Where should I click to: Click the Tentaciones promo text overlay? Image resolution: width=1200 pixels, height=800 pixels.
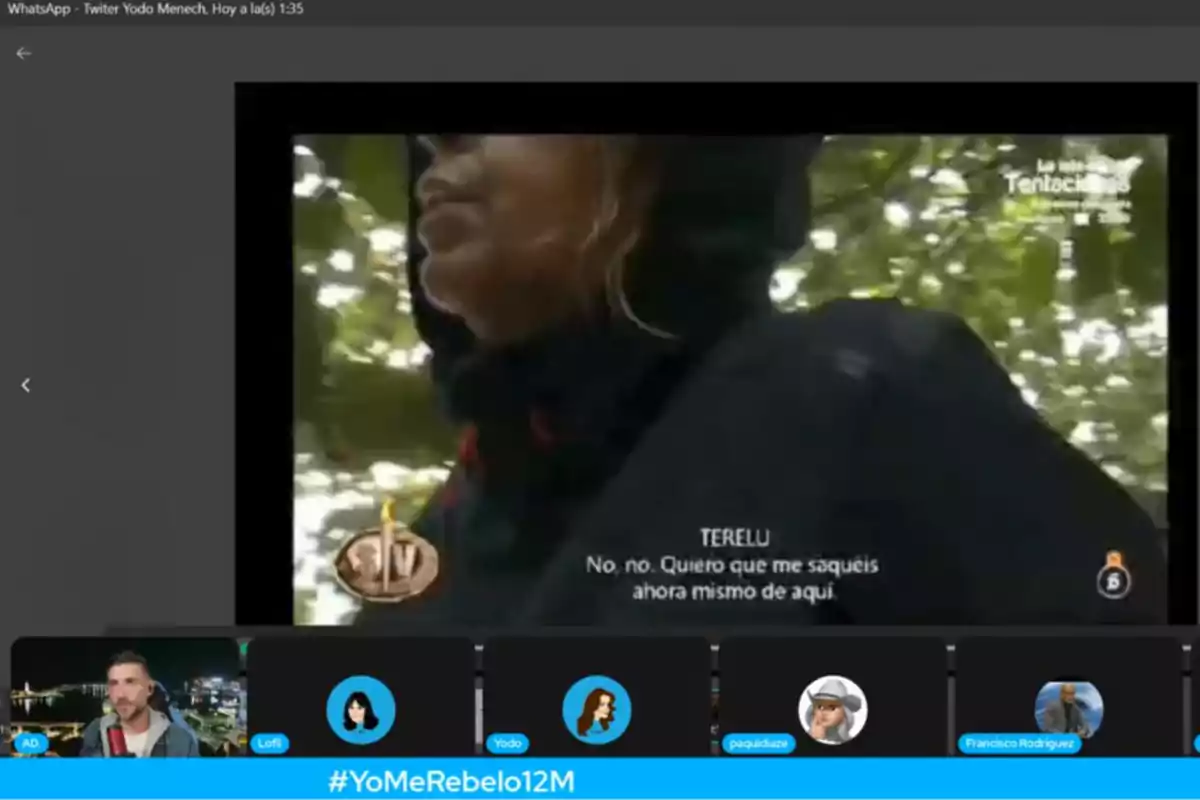point(1067,184)
